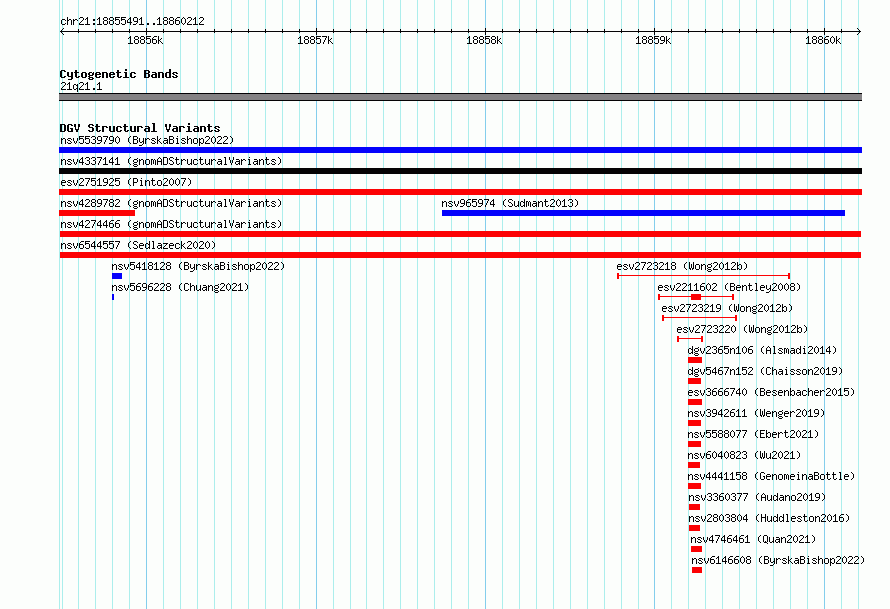This screenshot has width=890, height=609.
Task: Click the DGV Structural Variants track title
Action: (140, 128)
